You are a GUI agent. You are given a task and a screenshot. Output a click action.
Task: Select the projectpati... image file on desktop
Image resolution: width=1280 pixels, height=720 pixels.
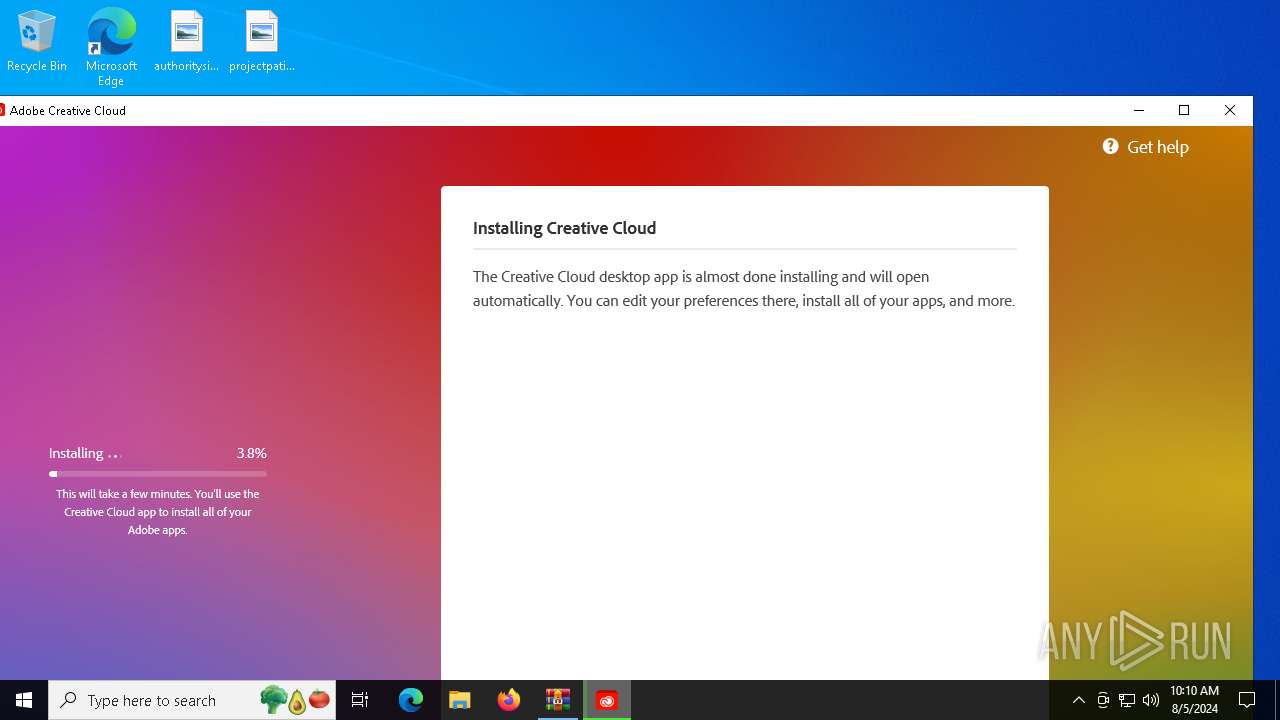[261, 41]
